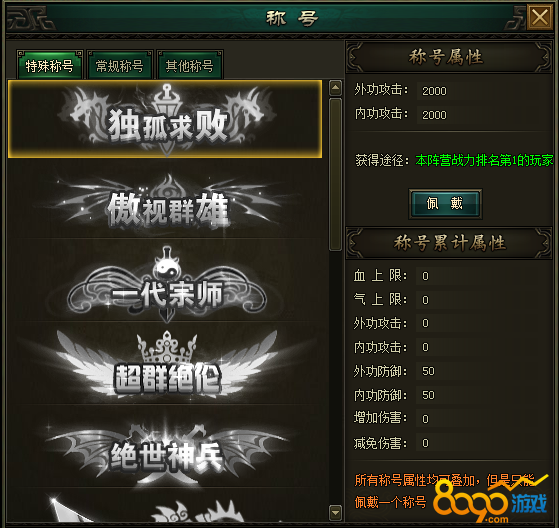Choose the 一代宗师 title emblem

pyautogui.click(x=167, y=285)
